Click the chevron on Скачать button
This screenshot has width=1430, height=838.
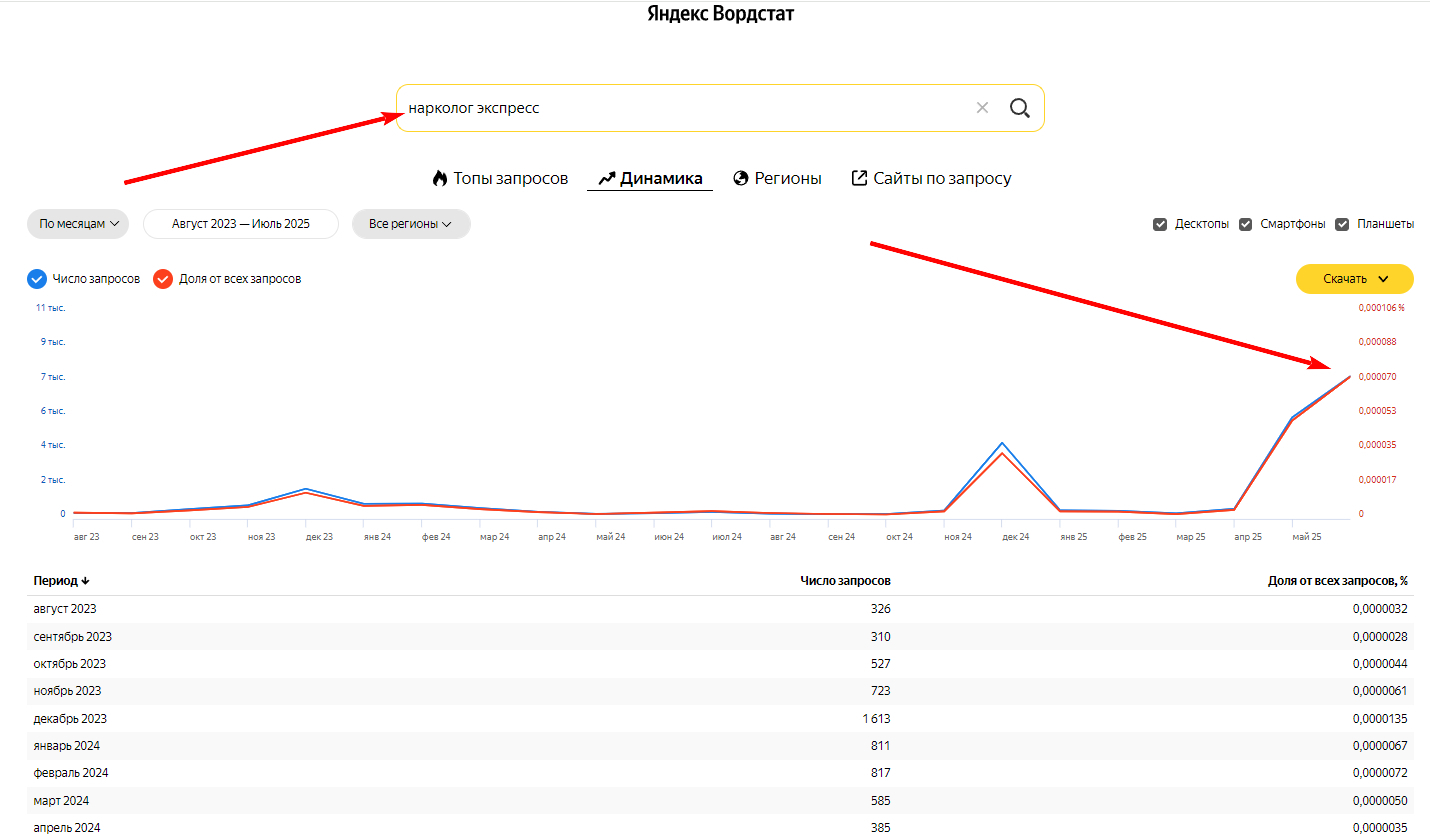click(1383, 279)
